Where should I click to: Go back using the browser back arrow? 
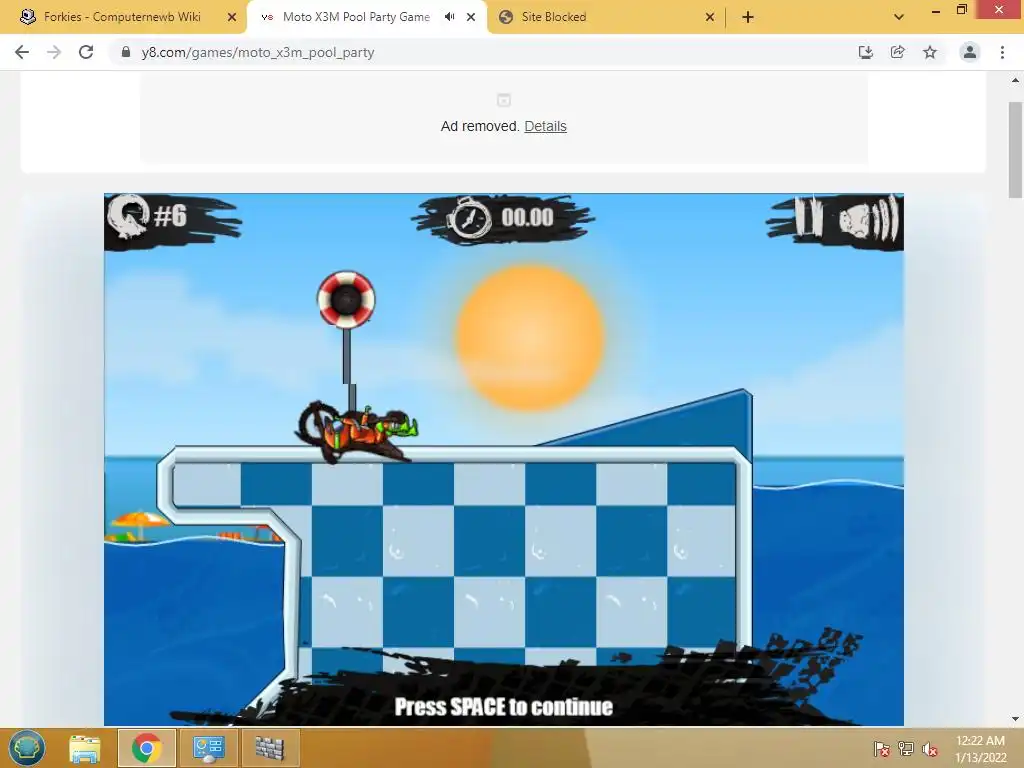22,52
